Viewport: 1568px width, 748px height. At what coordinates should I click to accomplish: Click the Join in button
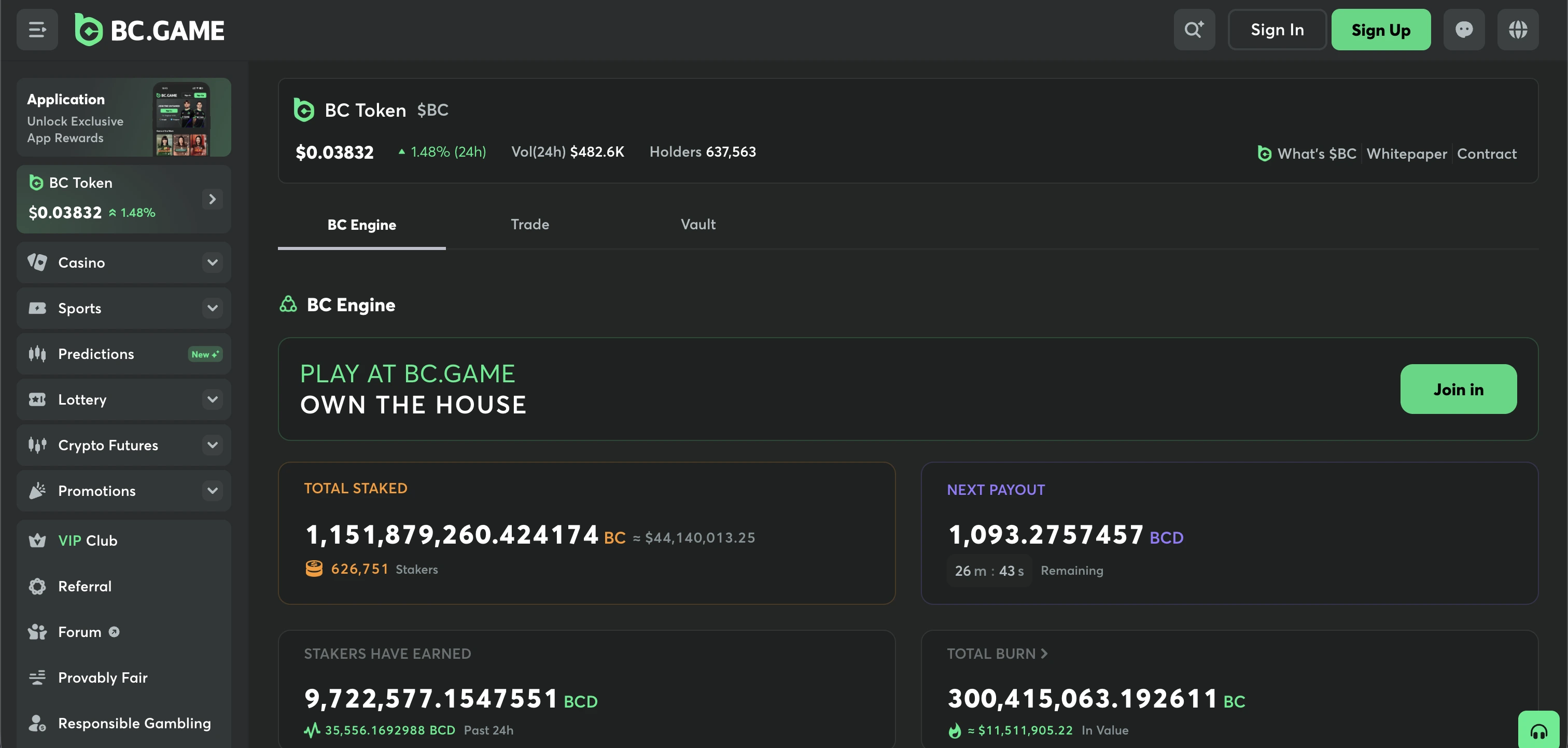pos(1459,389)
